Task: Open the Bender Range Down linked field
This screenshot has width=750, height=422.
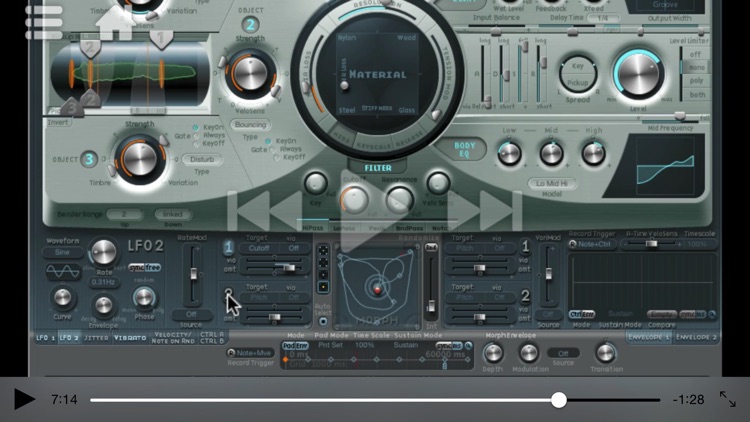Action: coord(173,214)
